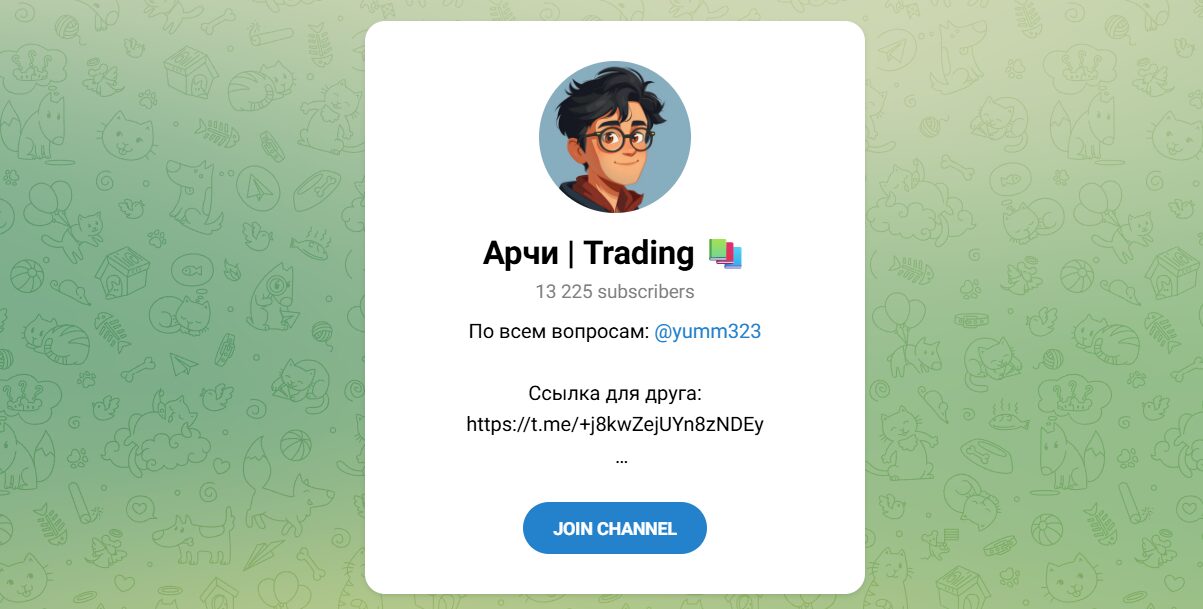Join the channel with the JOIN CHANNEL button
Viewport: 1203px width, 609px height.
(614, 528)
